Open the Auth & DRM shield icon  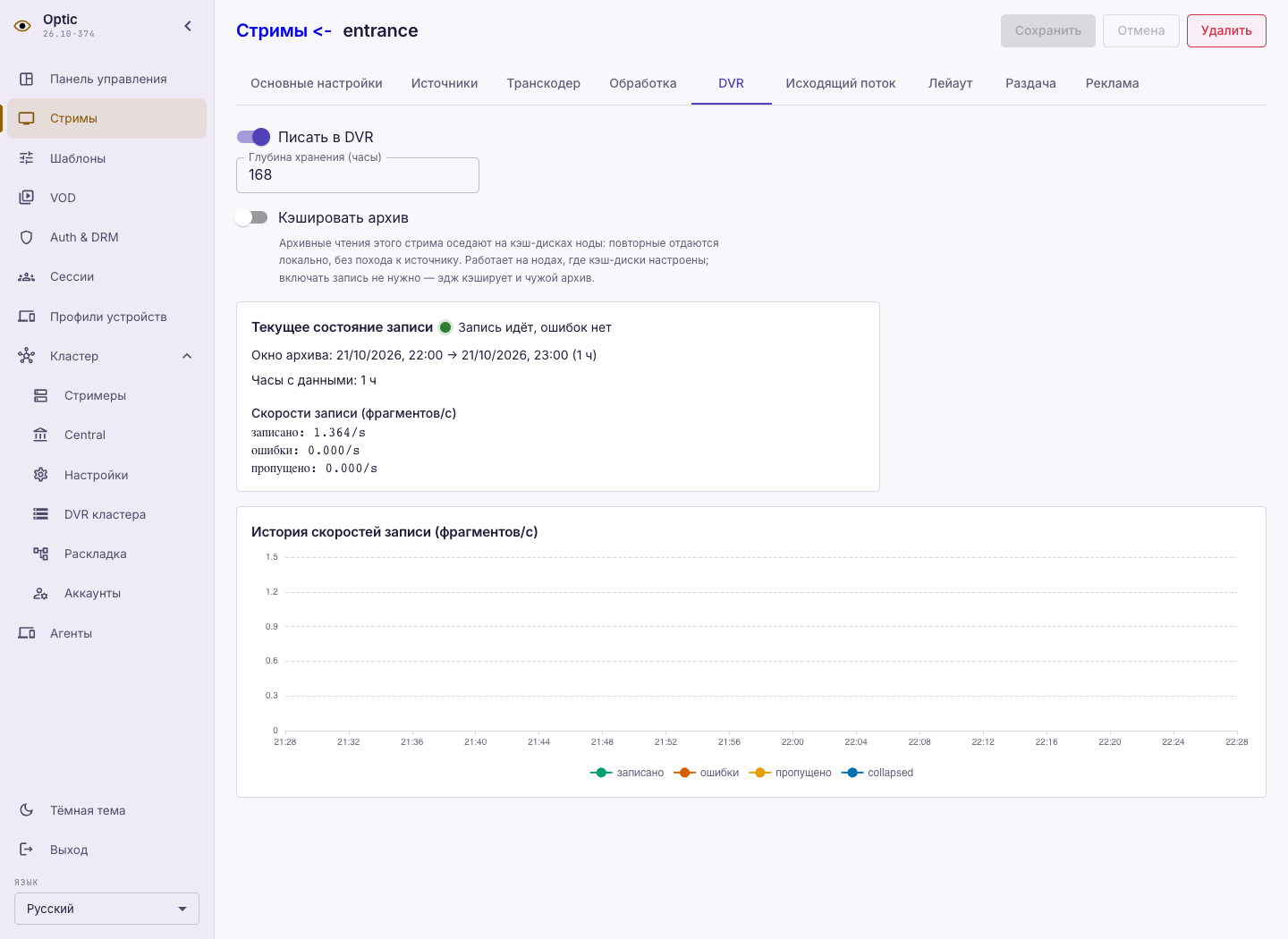tap(27, 237)
